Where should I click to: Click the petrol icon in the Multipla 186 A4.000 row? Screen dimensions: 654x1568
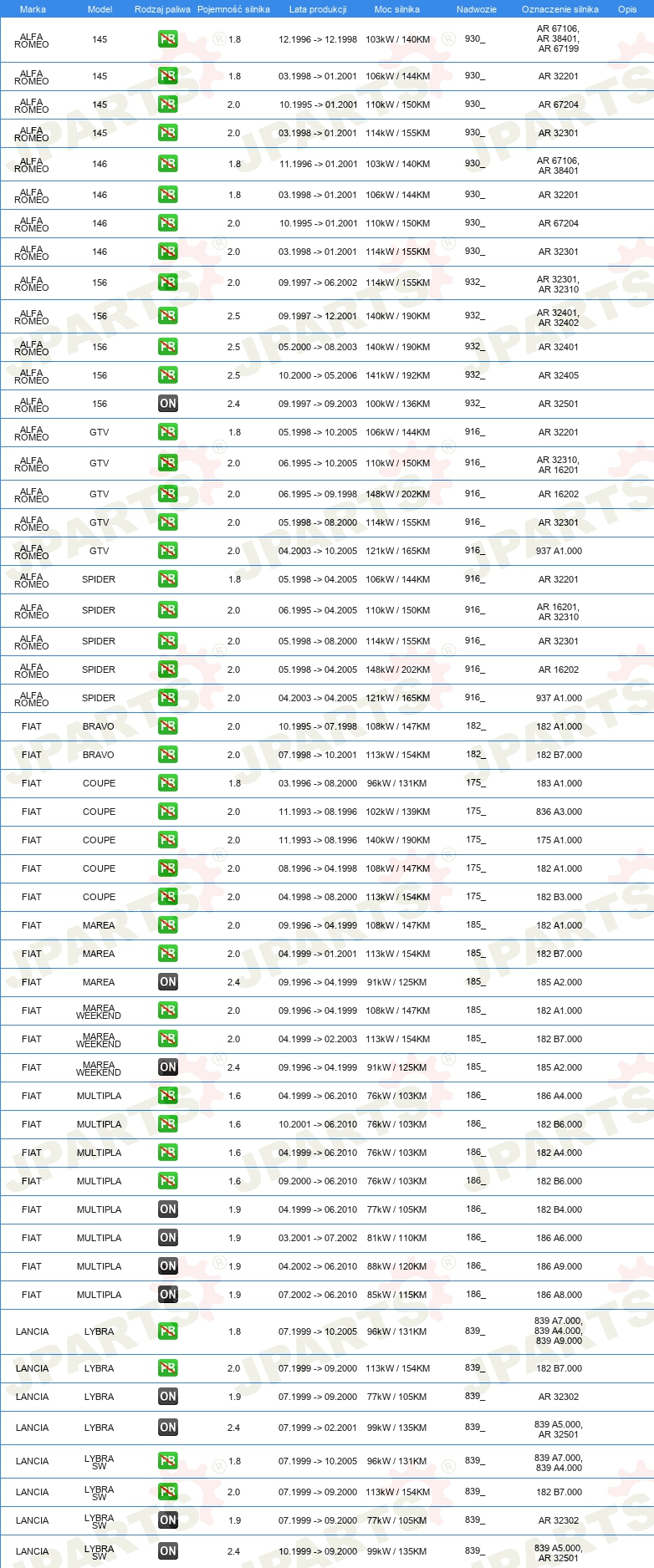168,1096
